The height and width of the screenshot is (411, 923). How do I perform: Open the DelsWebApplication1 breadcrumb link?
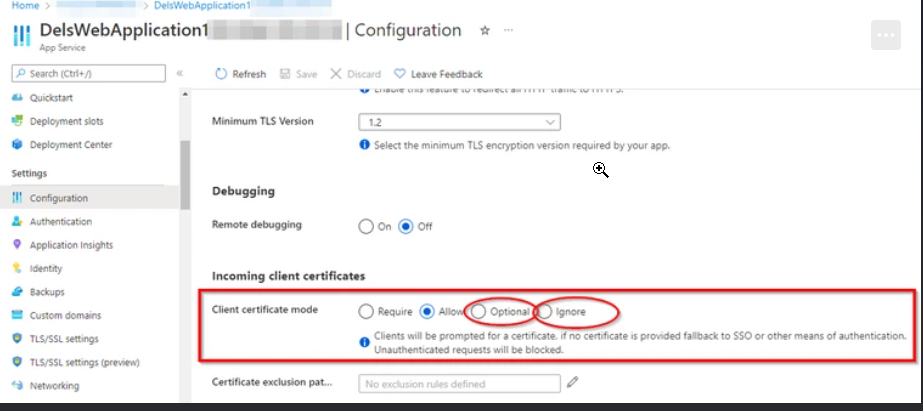(x=202, y=5)
